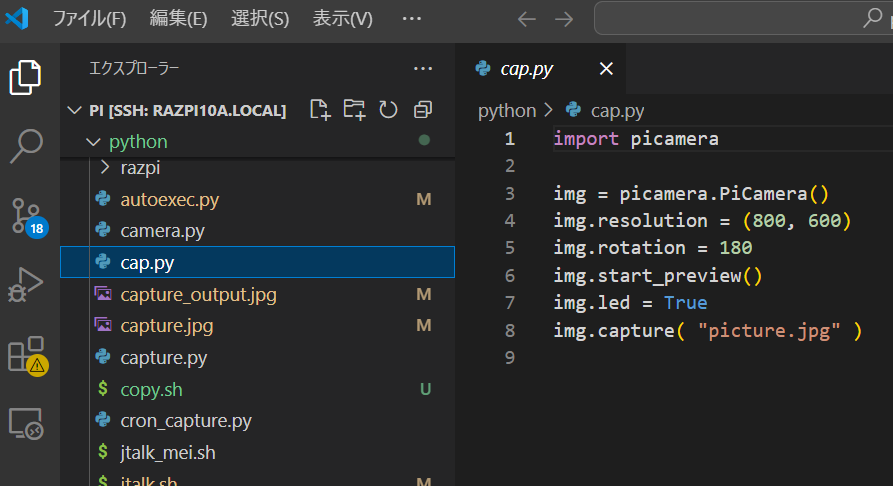Click the python breadcrumb in editor

tap(507, 110)
